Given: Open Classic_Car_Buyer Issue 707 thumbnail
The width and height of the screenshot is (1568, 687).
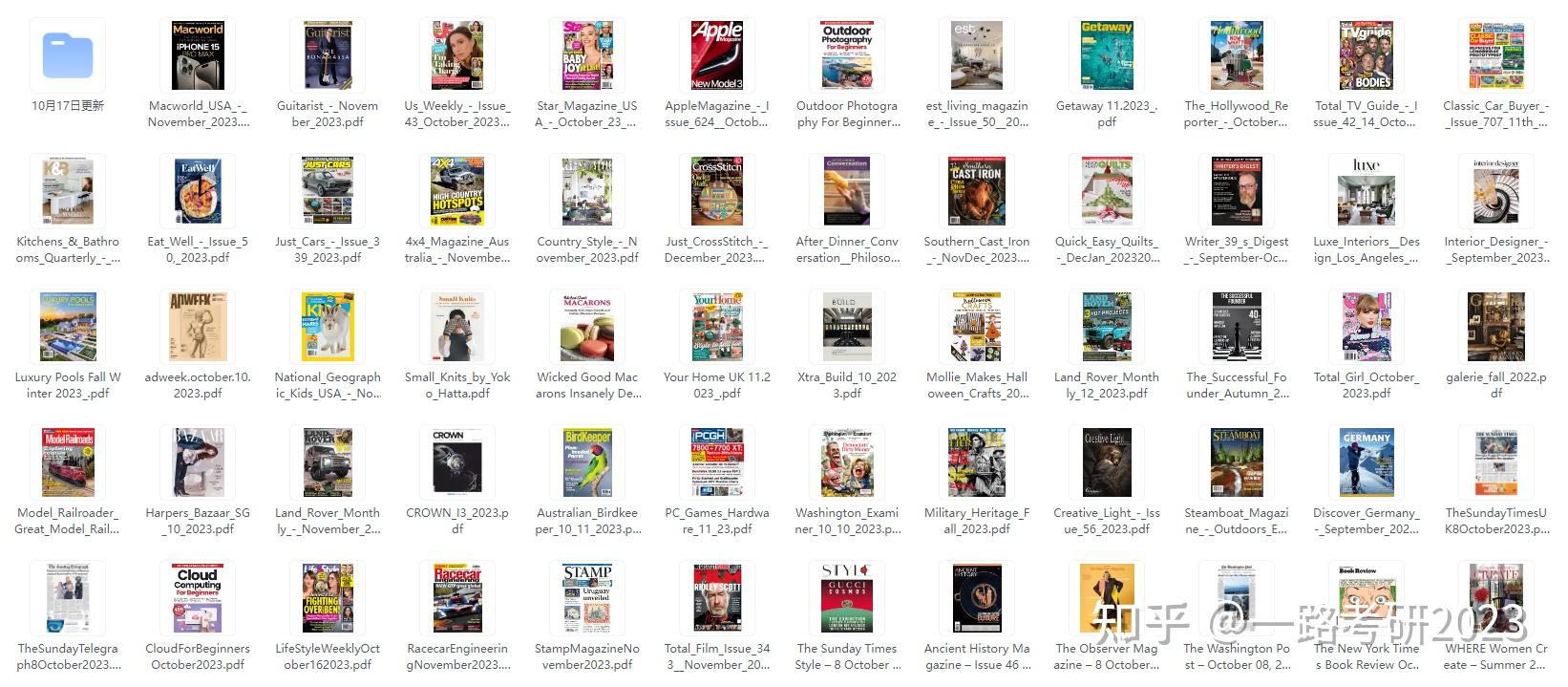Looking at the screenshot, I should (x=1496, y=55).
